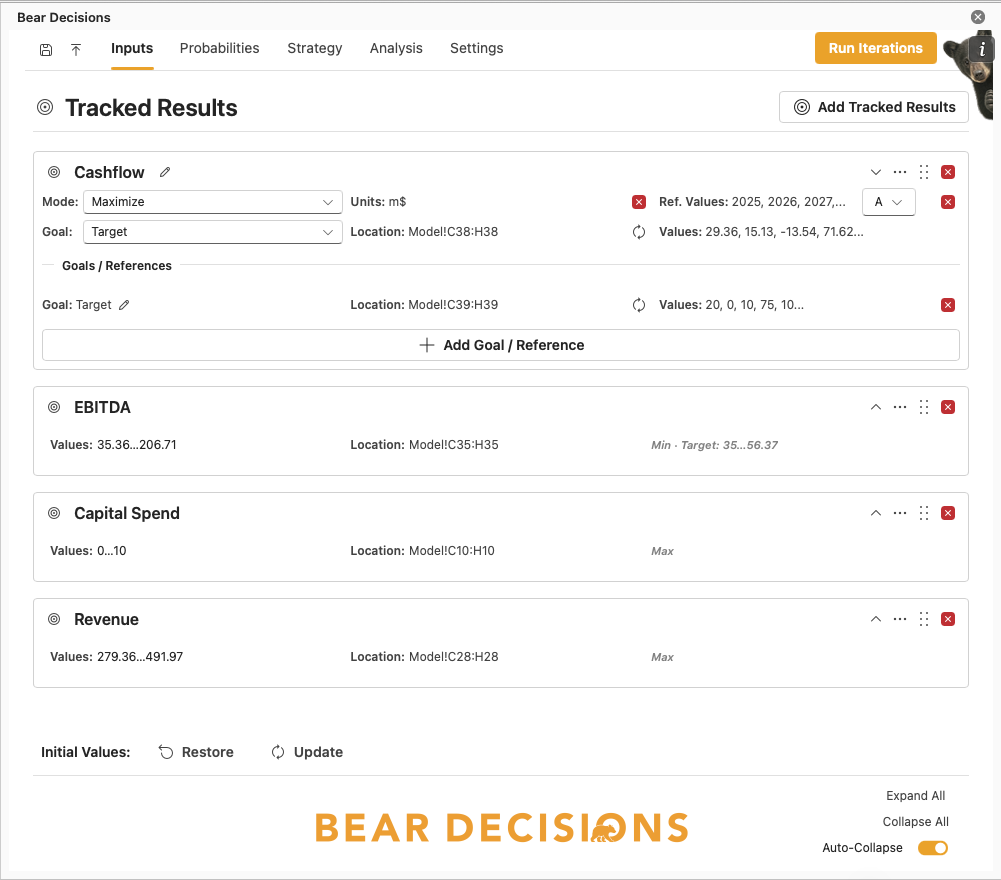Switch to the Settings tab
This screenshot has height=880, width=1001.
476,49
